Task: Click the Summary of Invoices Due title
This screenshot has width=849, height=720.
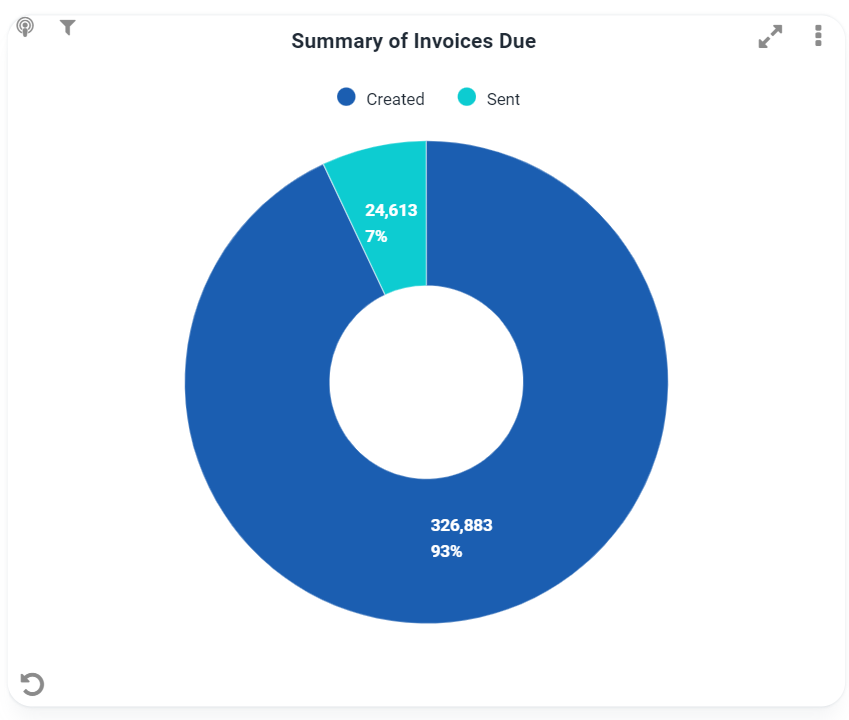Action: pos(414,41)
